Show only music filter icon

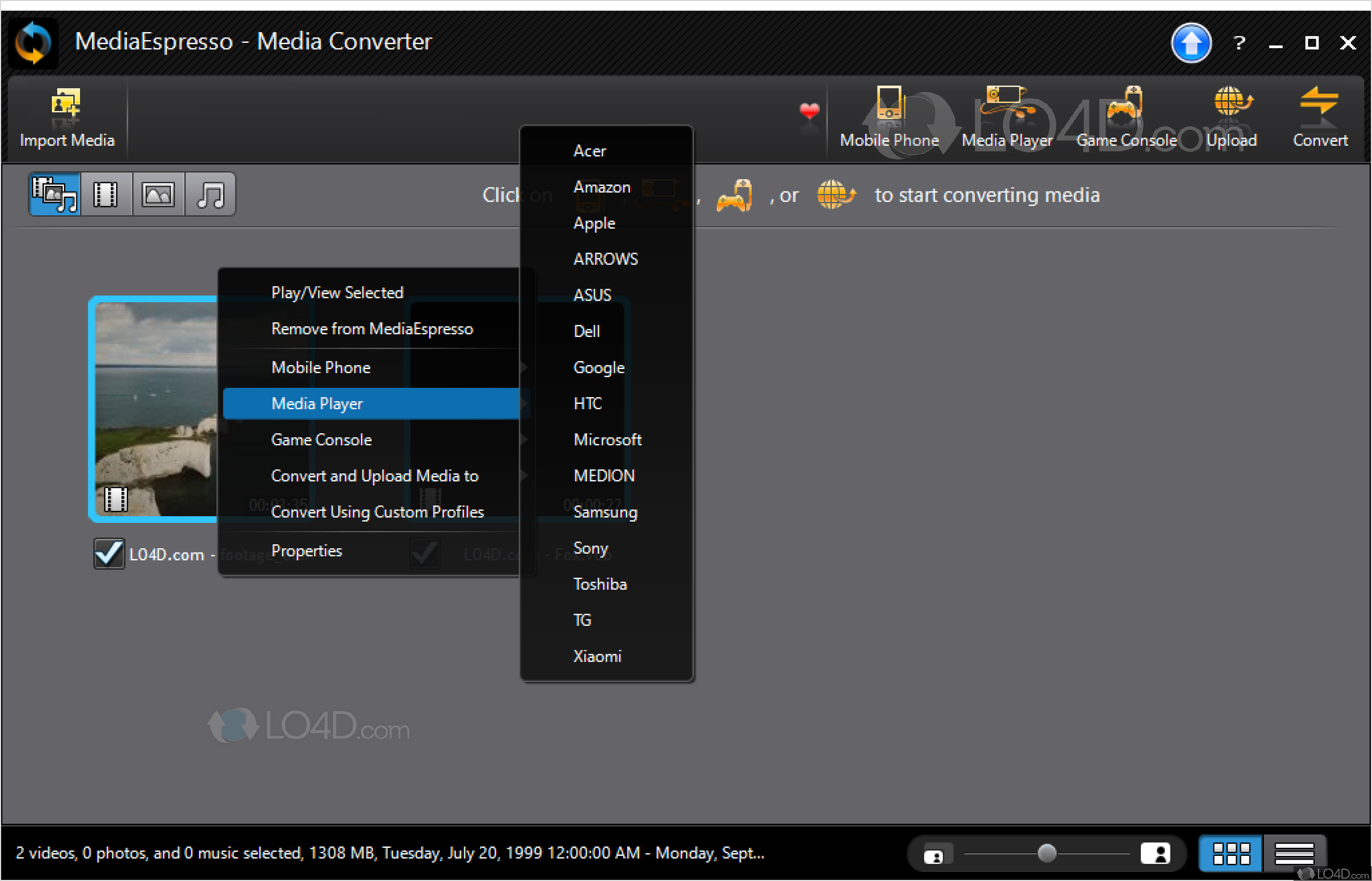(x=210, y=195)
